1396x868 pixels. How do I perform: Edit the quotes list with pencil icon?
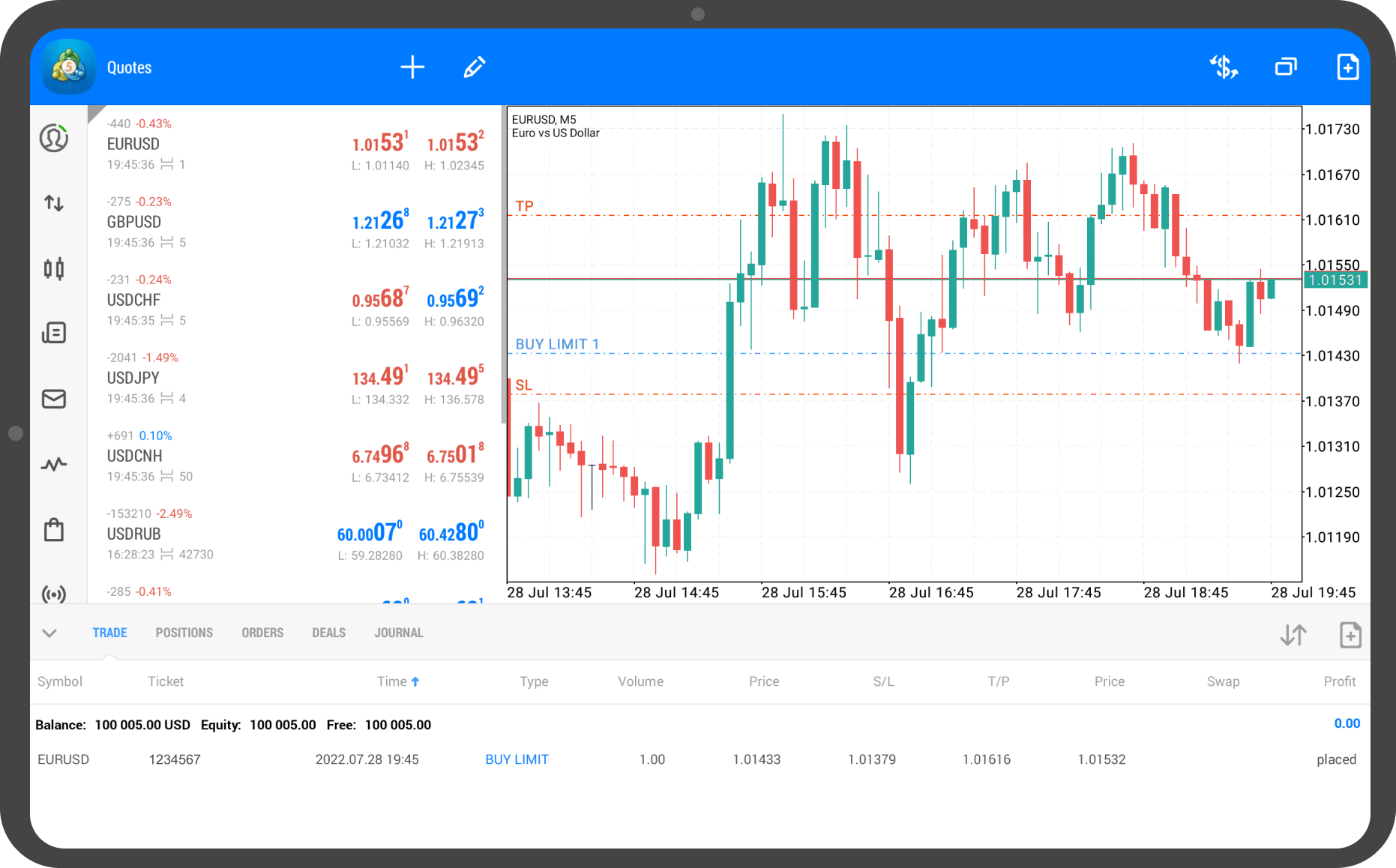click(x=475, y=67)
